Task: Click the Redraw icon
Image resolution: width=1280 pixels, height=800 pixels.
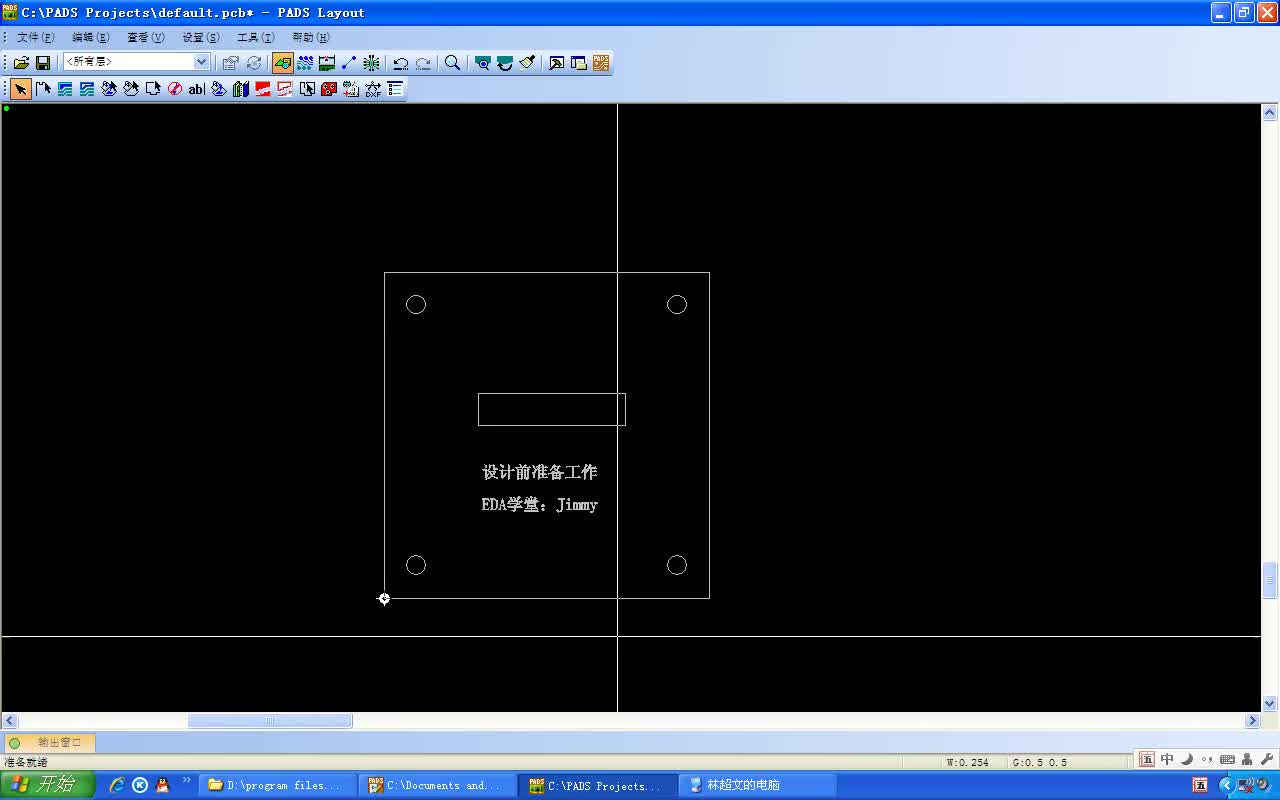Action: pos(505,62)
